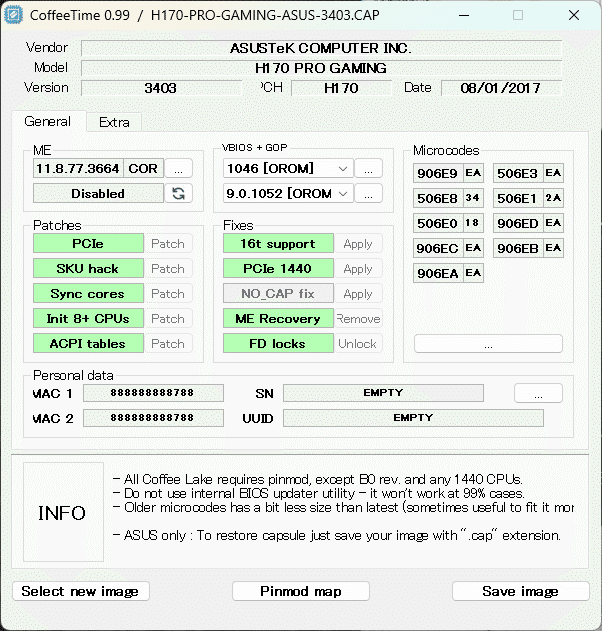Screen dimensions: 602x631
Task: Click Patch button for SKU hack
Action: 168,268
